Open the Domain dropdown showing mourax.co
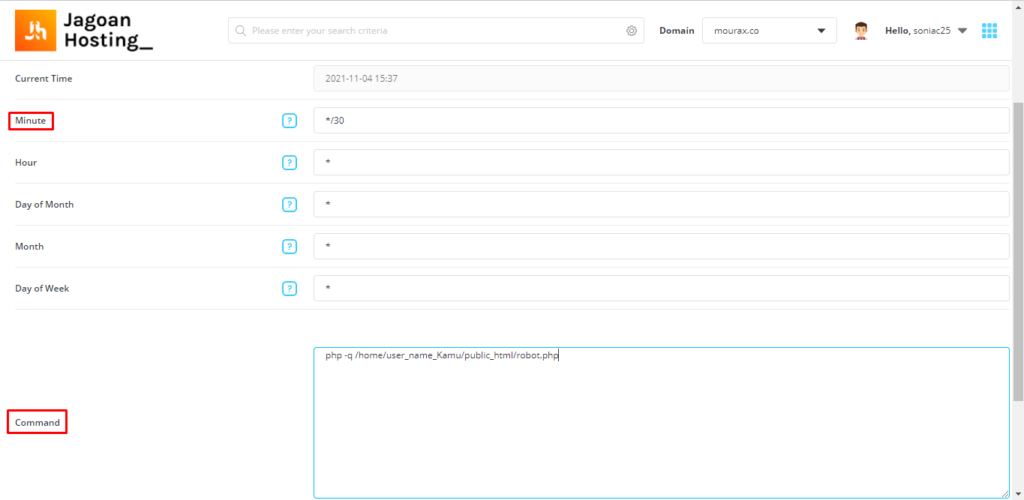The width and height of the screenshot is (1024, 500). tap(769, 31)
